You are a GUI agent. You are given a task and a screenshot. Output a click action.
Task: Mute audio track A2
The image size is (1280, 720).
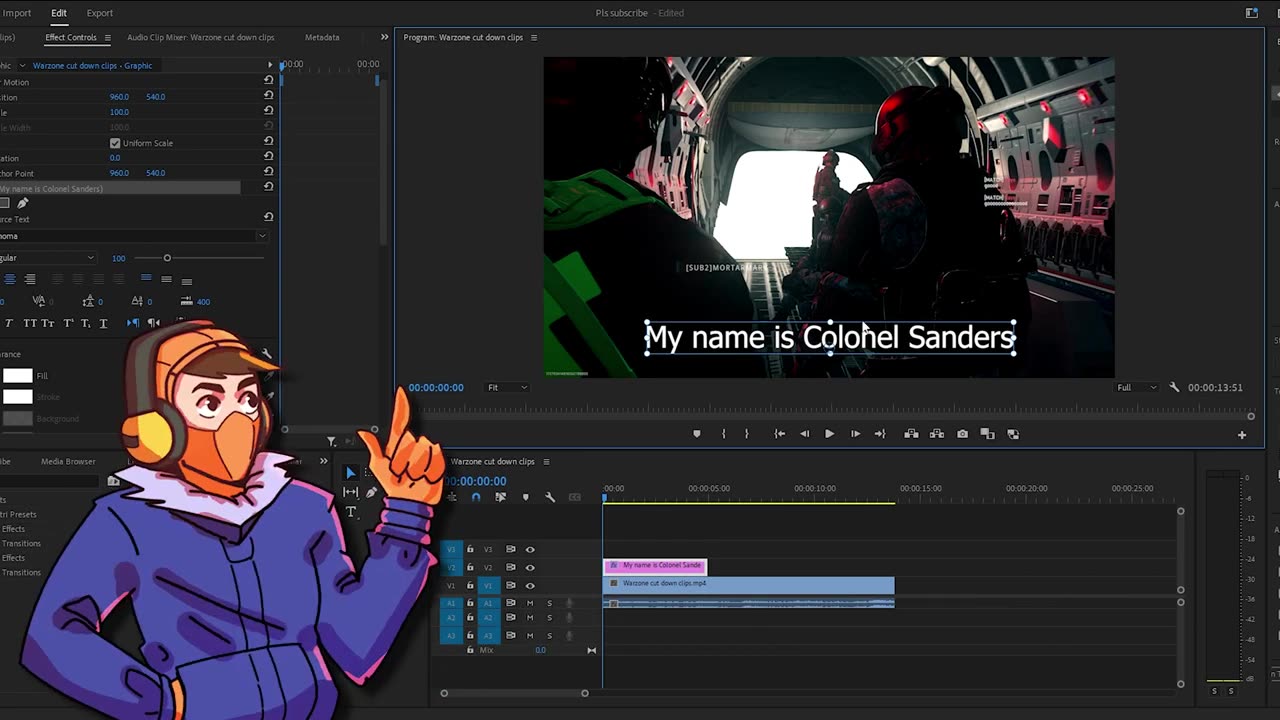pyautogui.click(x=530, y=618)
